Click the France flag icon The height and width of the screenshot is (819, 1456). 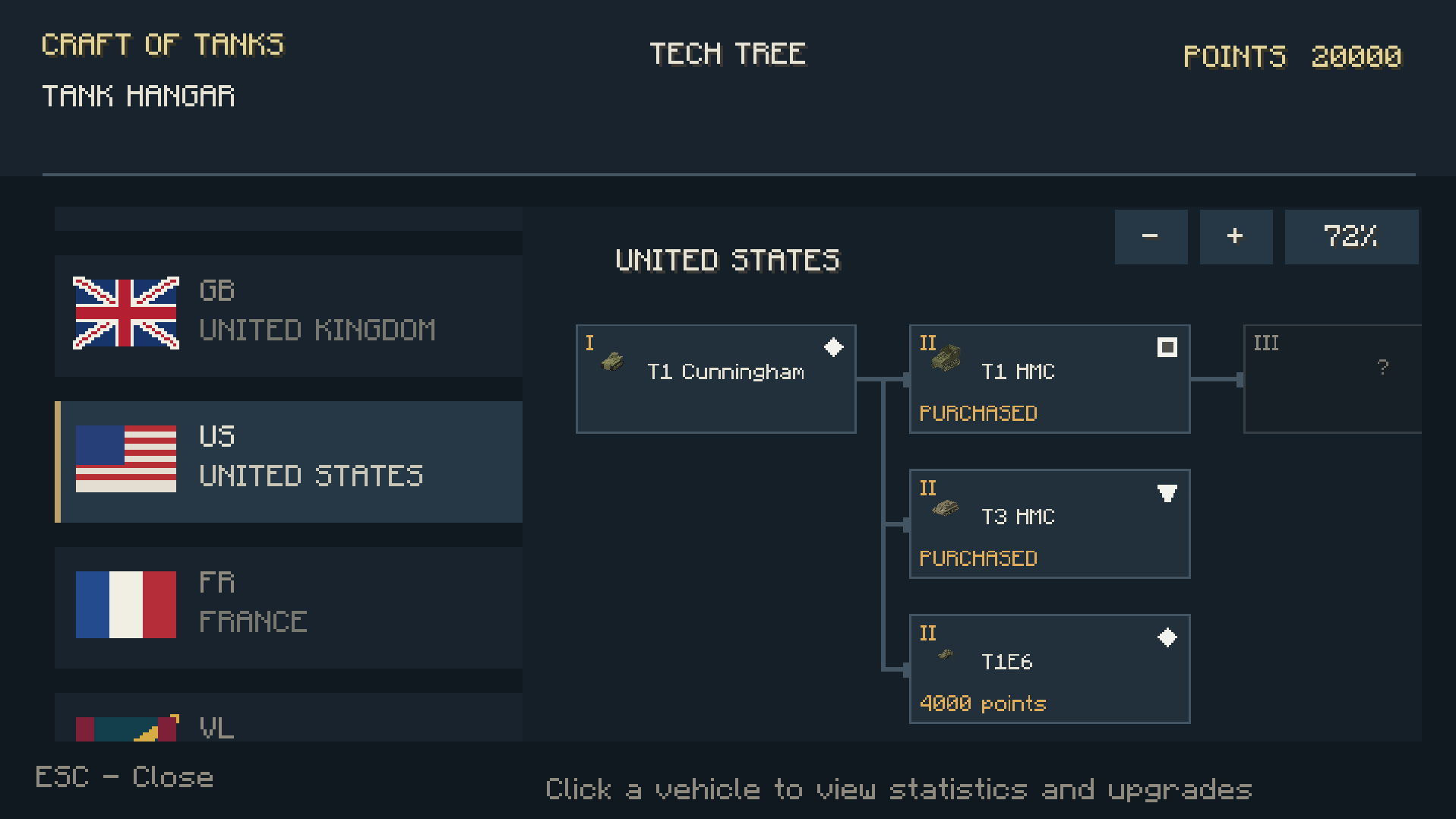126,605
